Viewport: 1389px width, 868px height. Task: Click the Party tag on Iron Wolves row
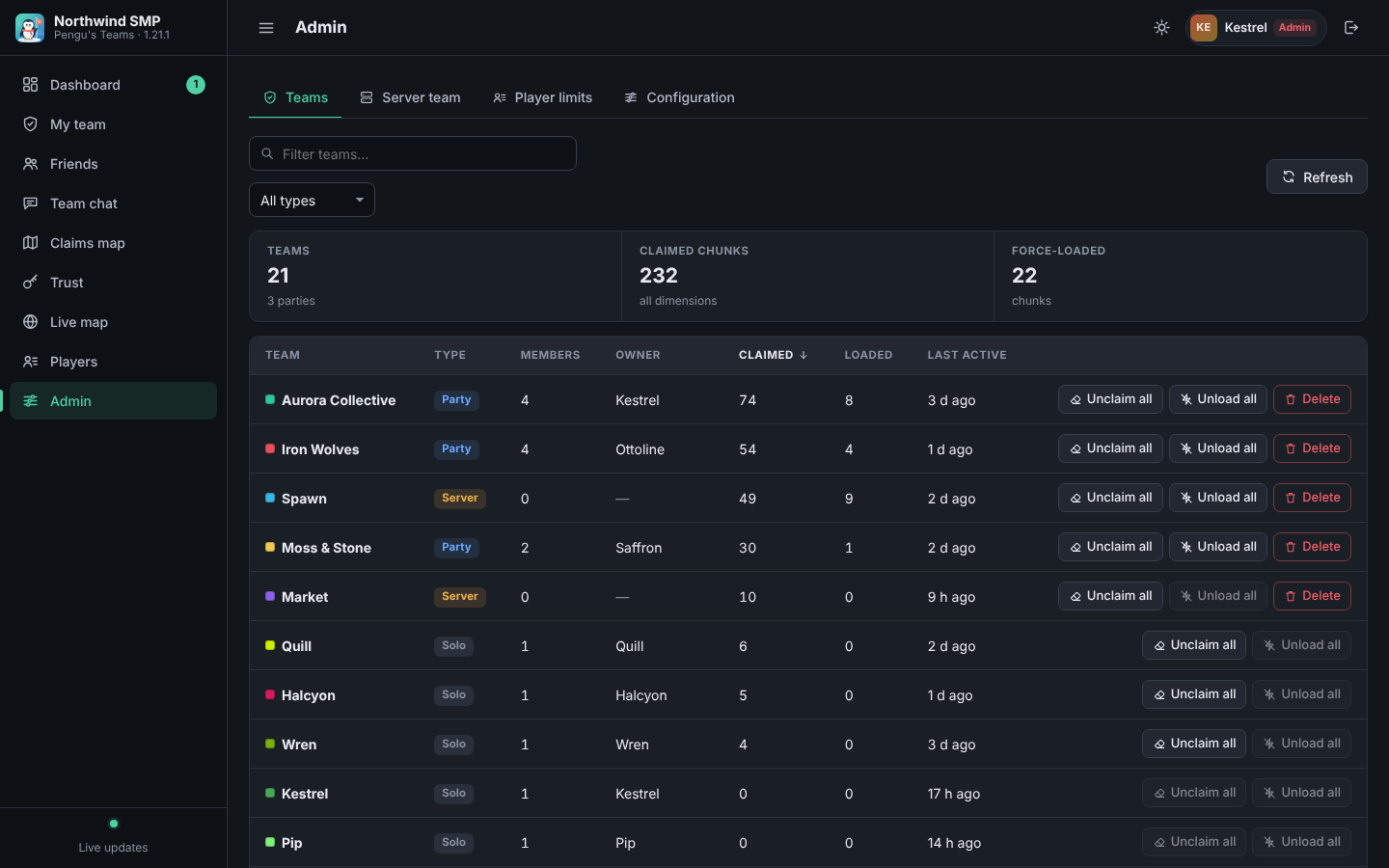tap(456, 449)
